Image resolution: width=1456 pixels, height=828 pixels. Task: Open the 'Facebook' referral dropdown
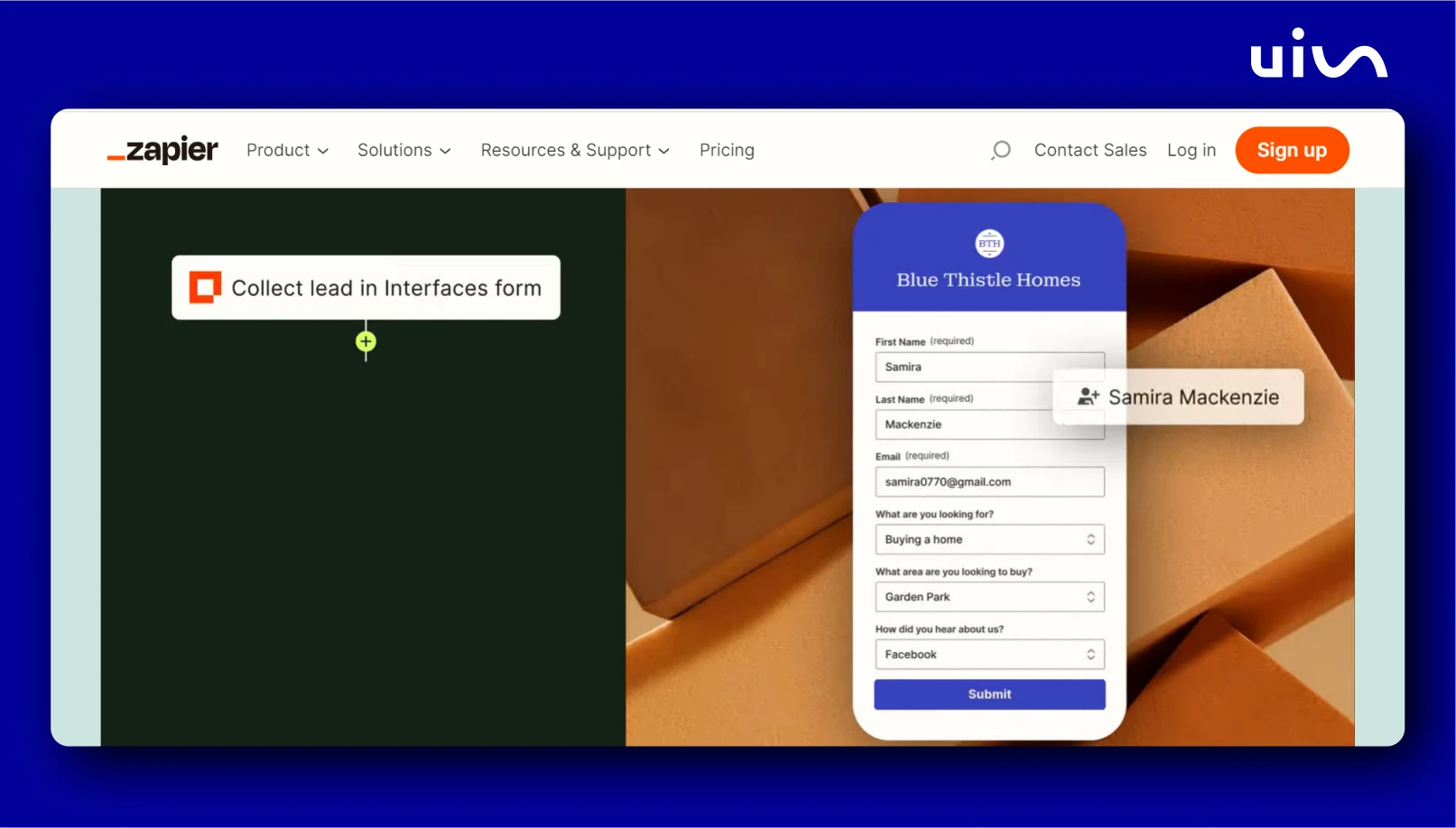[989, 655]
